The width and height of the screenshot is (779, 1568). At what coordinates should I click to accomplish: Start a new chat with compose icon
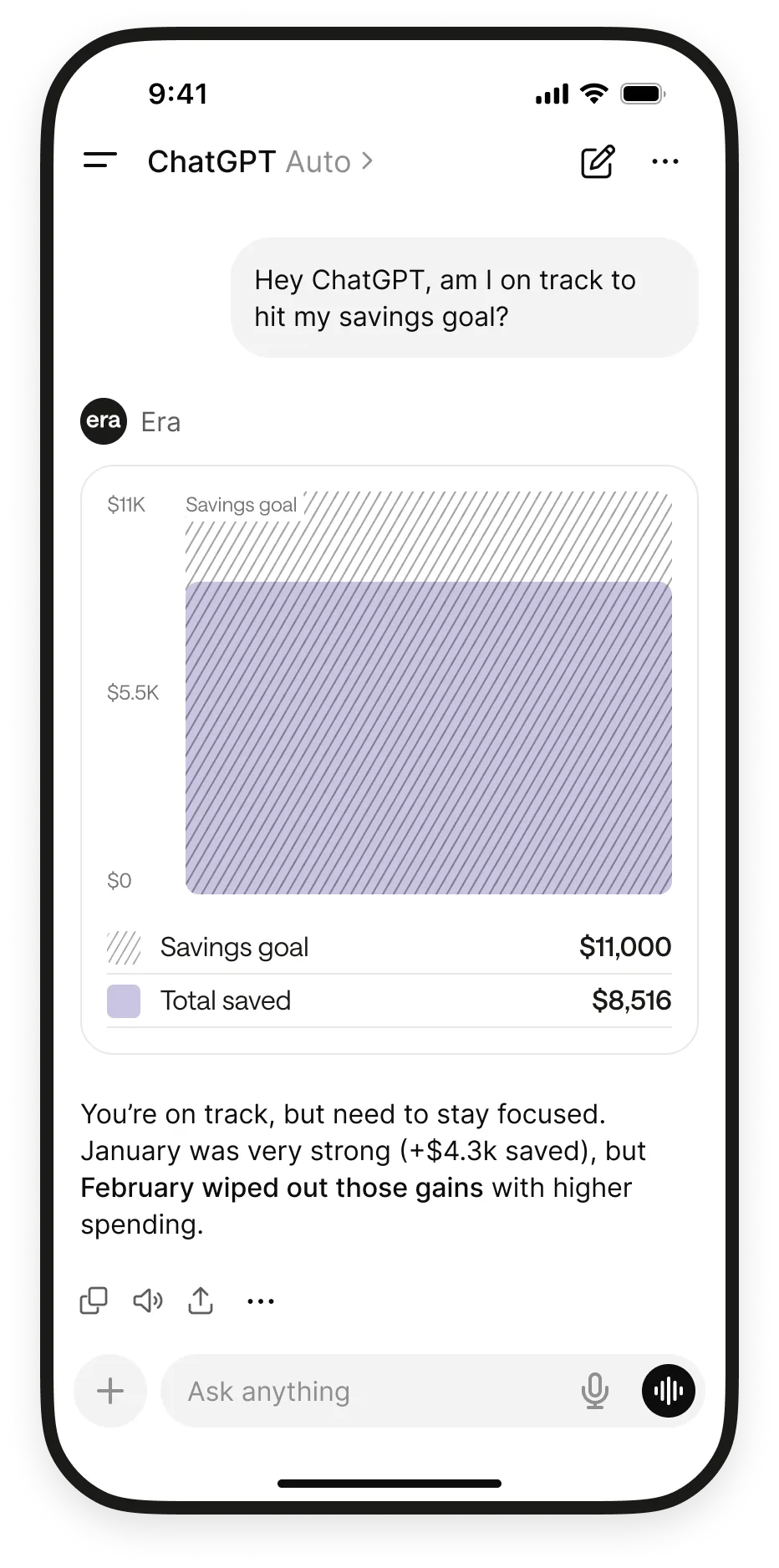pyautogui.click(x=598, y=161)
